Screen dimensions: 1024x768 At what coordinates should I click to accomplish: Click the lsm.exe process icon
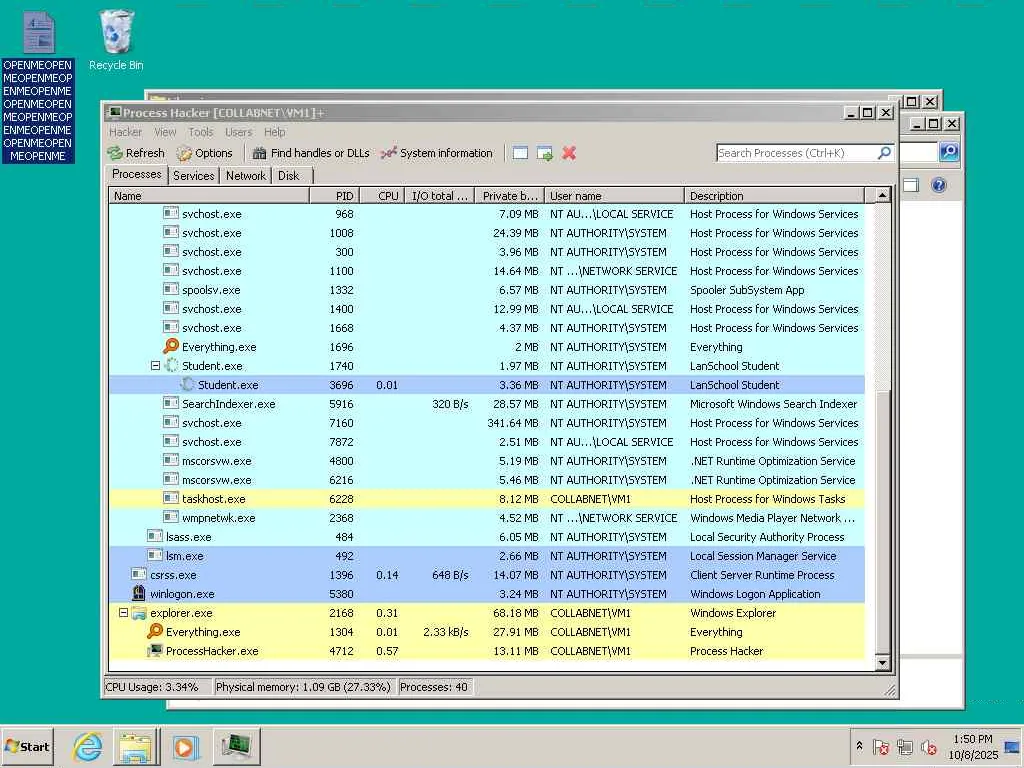155,555
